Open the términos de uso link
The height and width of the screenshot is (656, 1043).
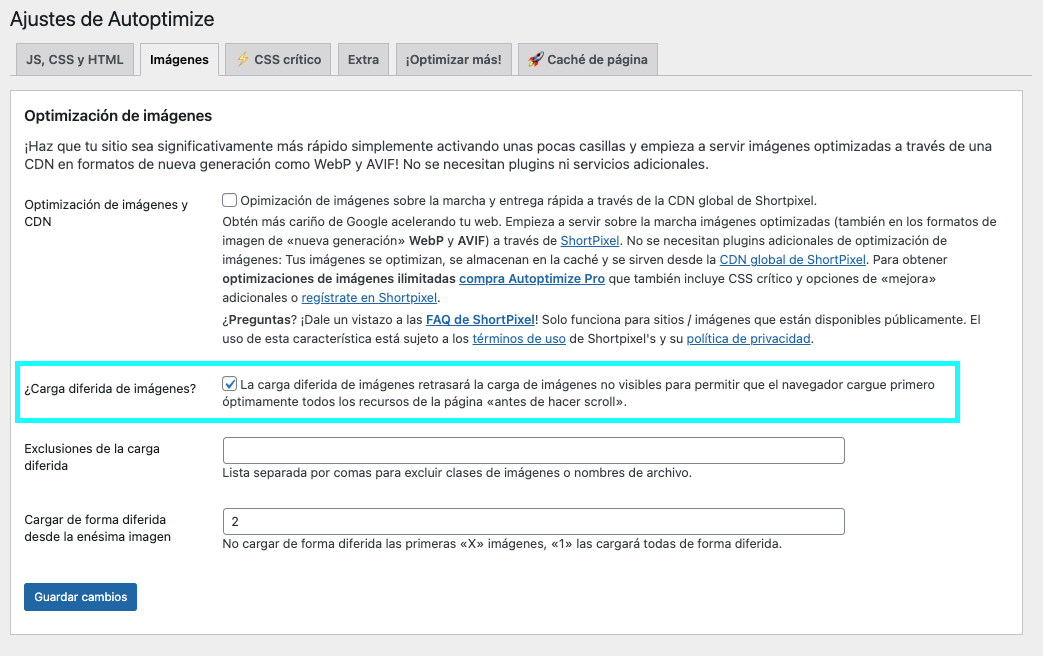pos(519,339)
